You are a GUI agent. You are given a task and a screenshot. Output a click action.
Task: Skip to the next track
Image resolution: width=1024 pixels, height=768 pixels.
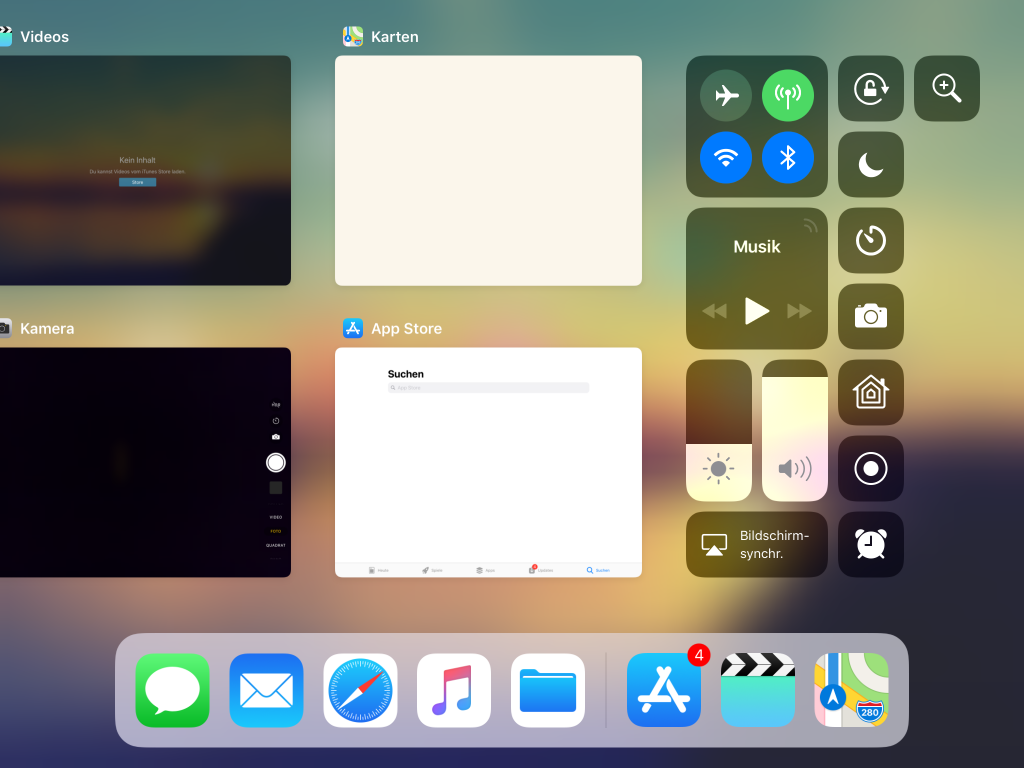799,310
